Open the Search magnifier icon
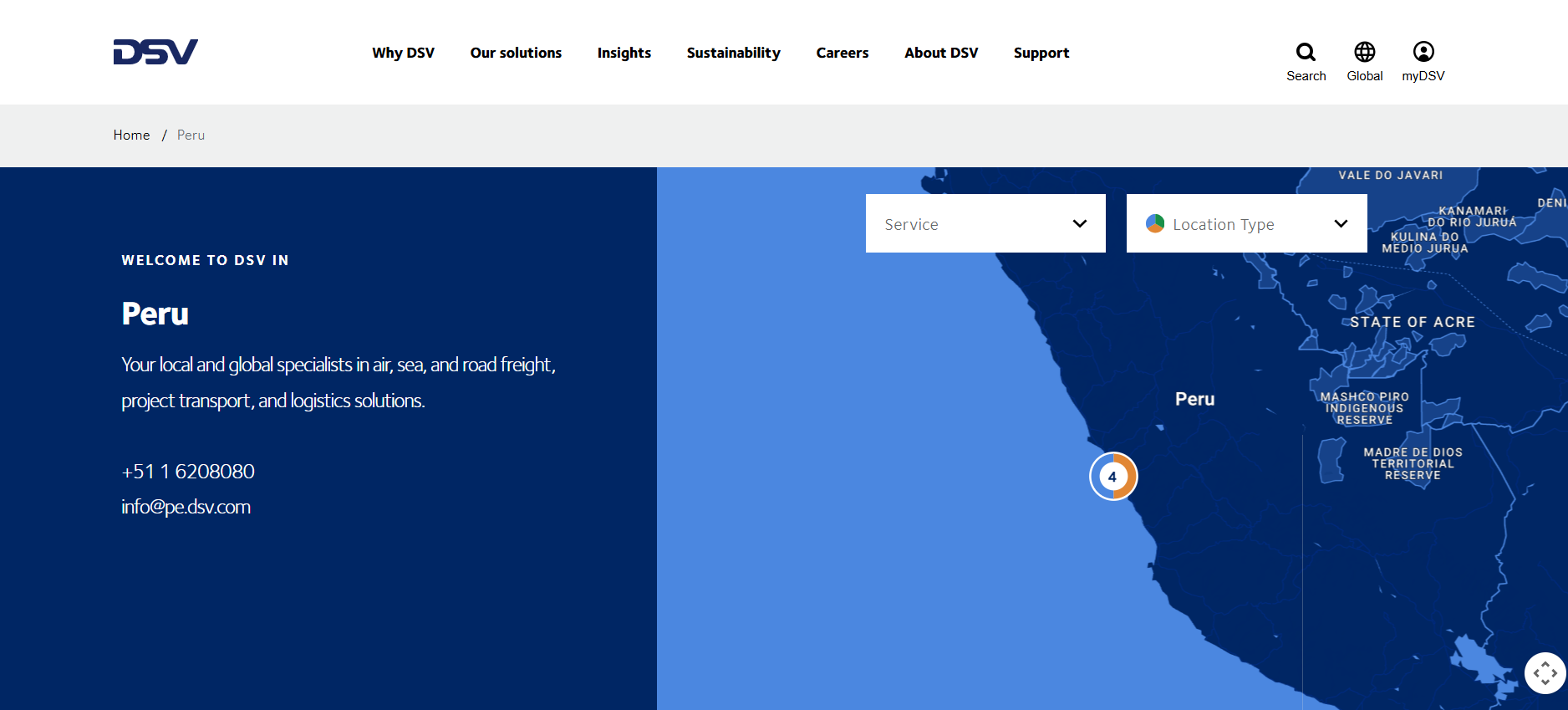 pyautogui.click(x=1306, y=52)
